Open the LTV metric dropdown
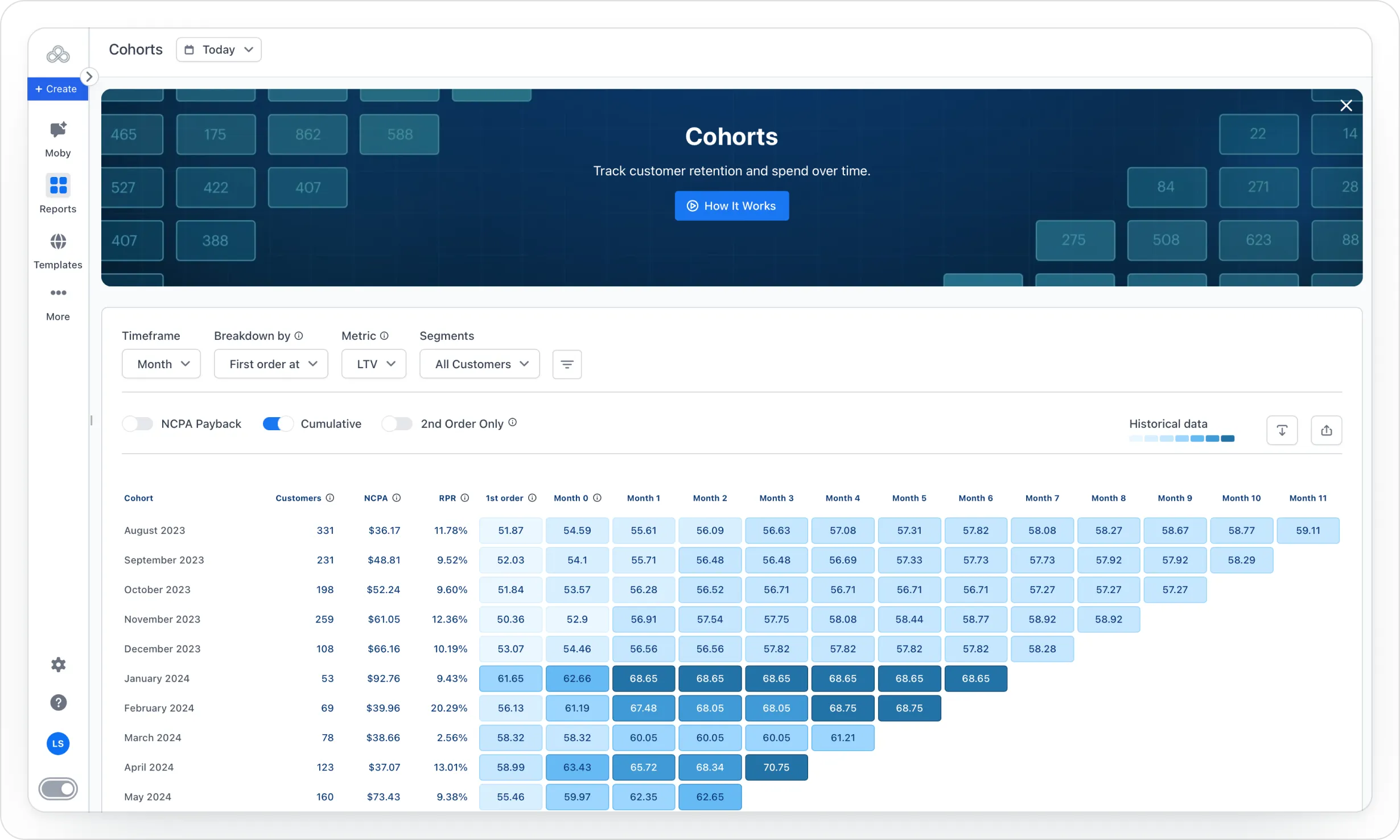The height and width of the screenshot is (840, 1400). pos(374,364)
